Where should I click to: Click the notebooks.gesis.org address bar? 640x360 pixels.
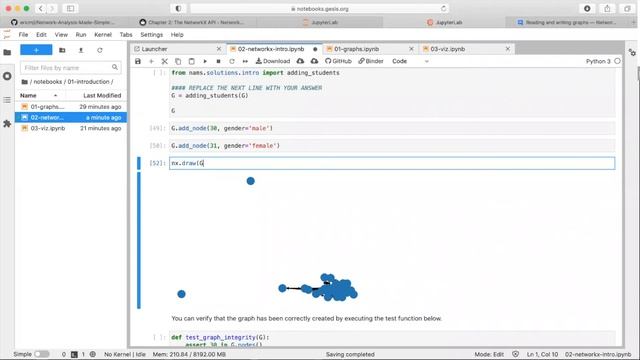coord(320,9)
